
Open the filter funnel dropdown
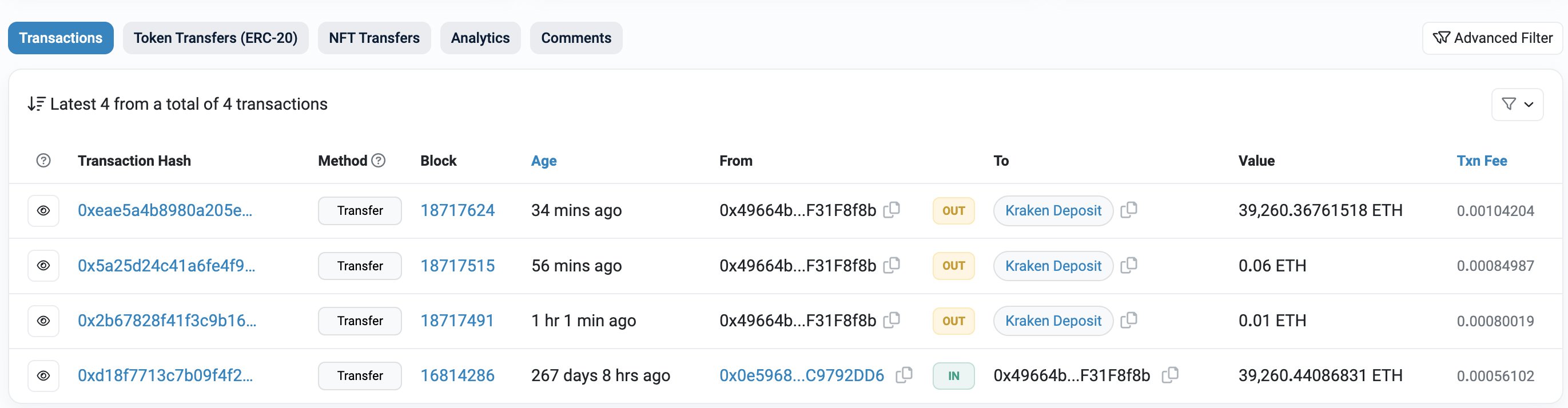[1517, 104]
